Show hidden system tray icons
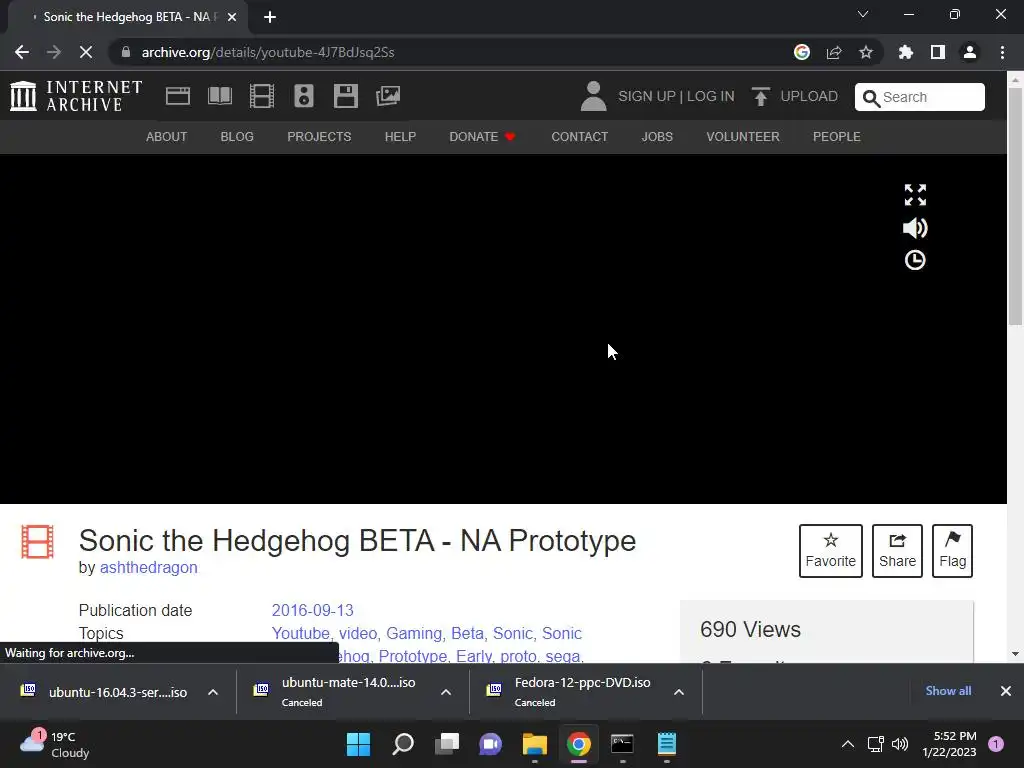1024x768 pixels. (848, 744)
